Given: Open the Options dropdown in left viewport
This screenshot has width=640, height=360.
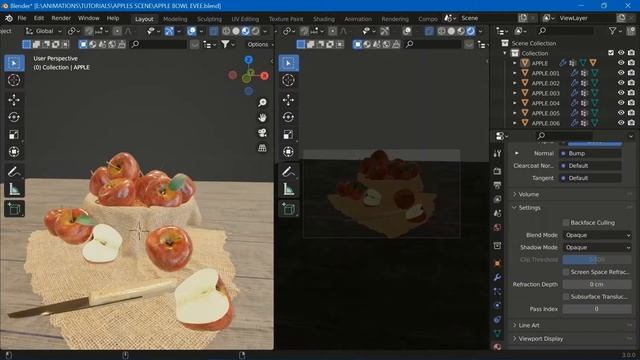Looking at the screenshot, I should pos(260,44).
